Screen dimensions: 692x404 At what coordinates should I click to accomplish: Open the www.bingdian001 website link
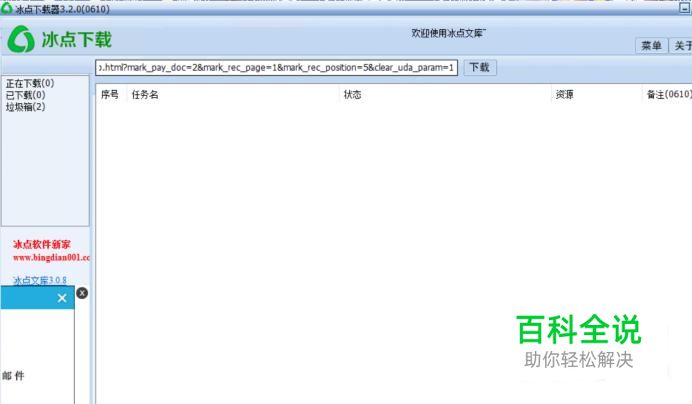tap(51, 257)
